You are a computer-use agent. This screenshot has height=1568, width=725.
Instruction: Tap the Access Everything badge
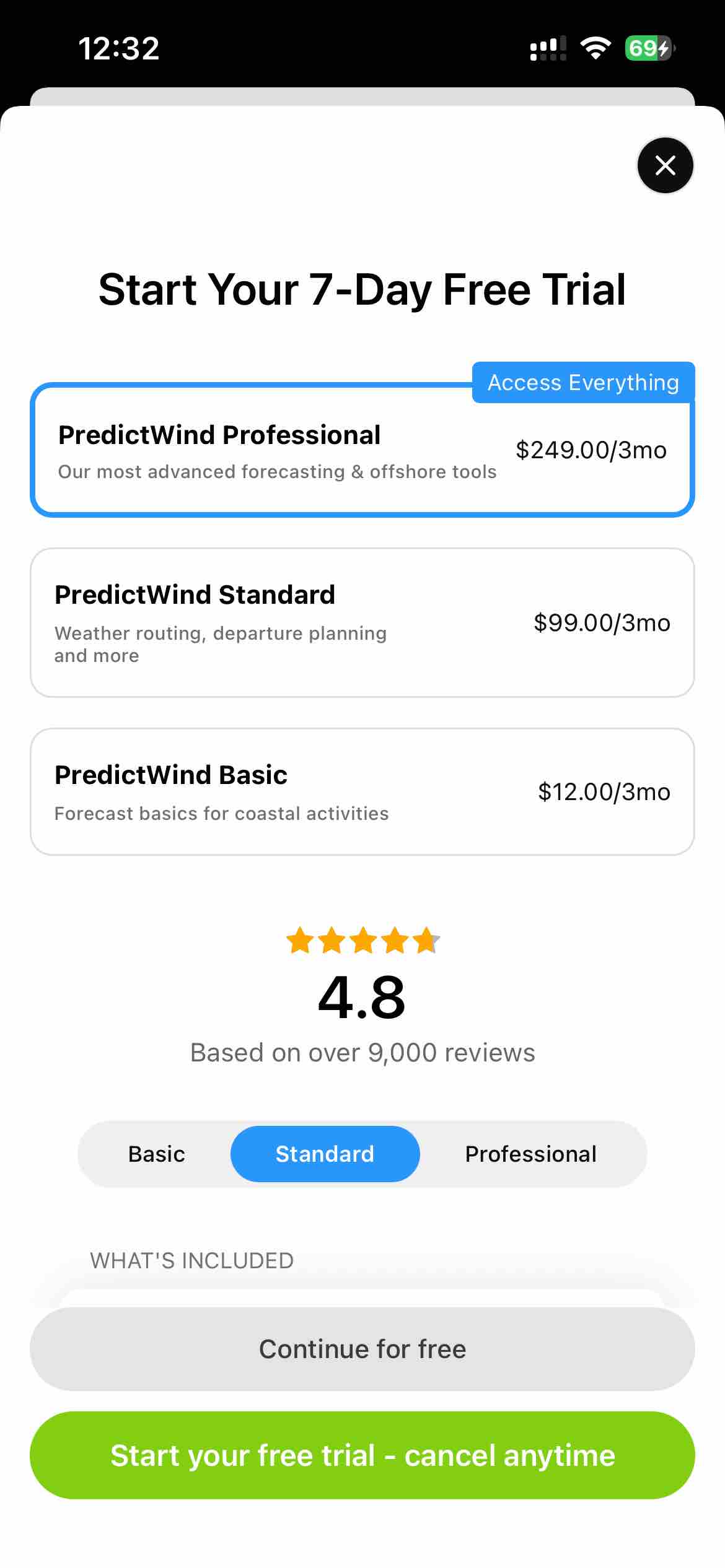[x=583, y=383]
